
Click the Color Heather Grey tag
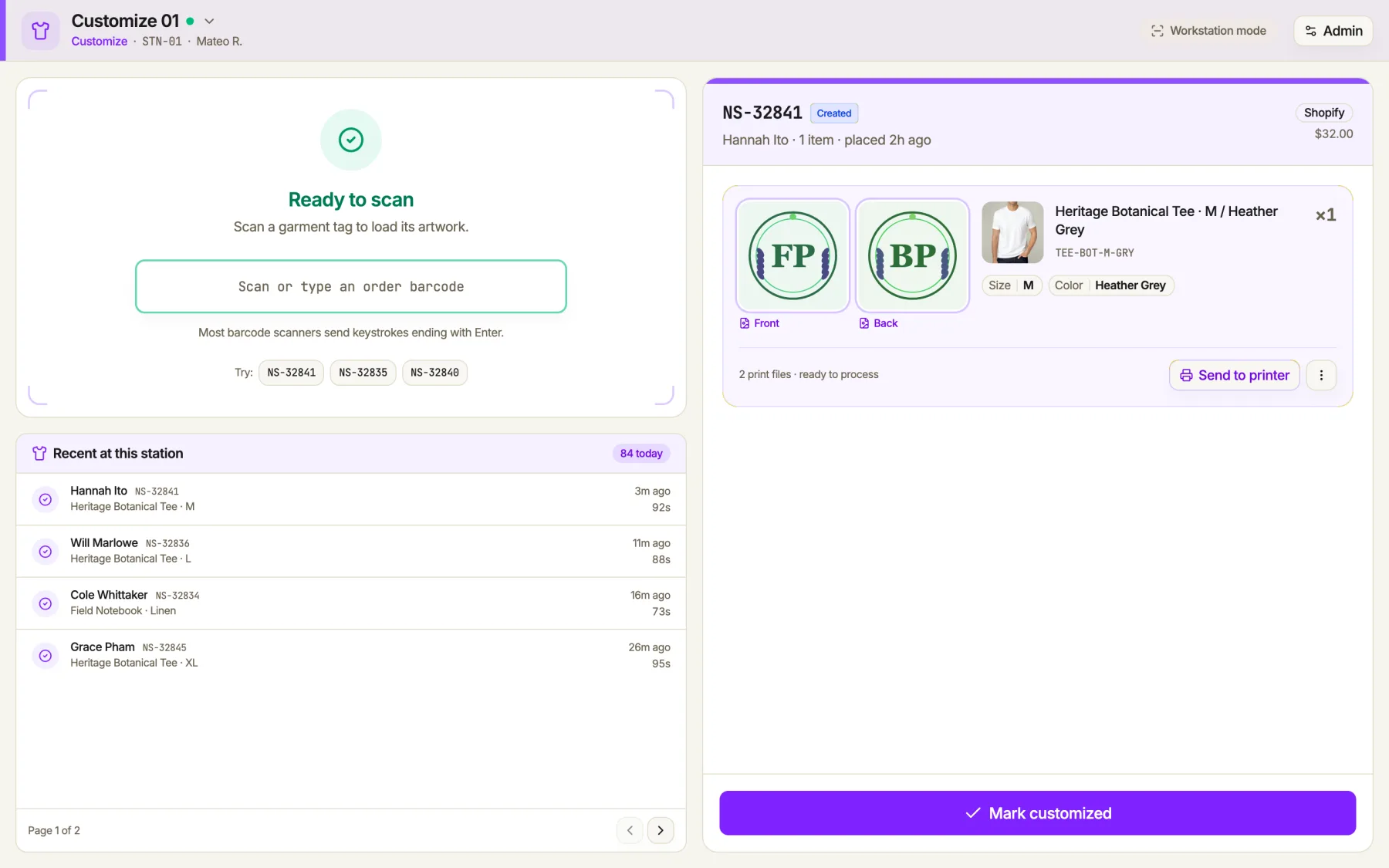pyautogui.click(x=1111, y=285)
